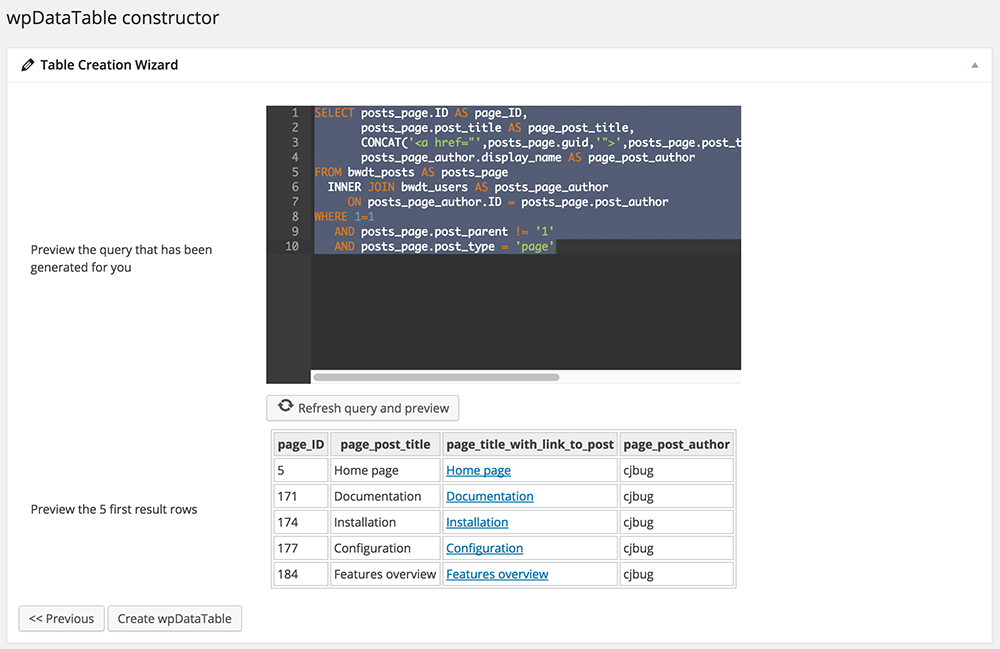Image resolution: width=1000 pixels, height=649 pixels.
Task: Click the plain text 'Configuration' title cell
Action: tap(385, 548)
